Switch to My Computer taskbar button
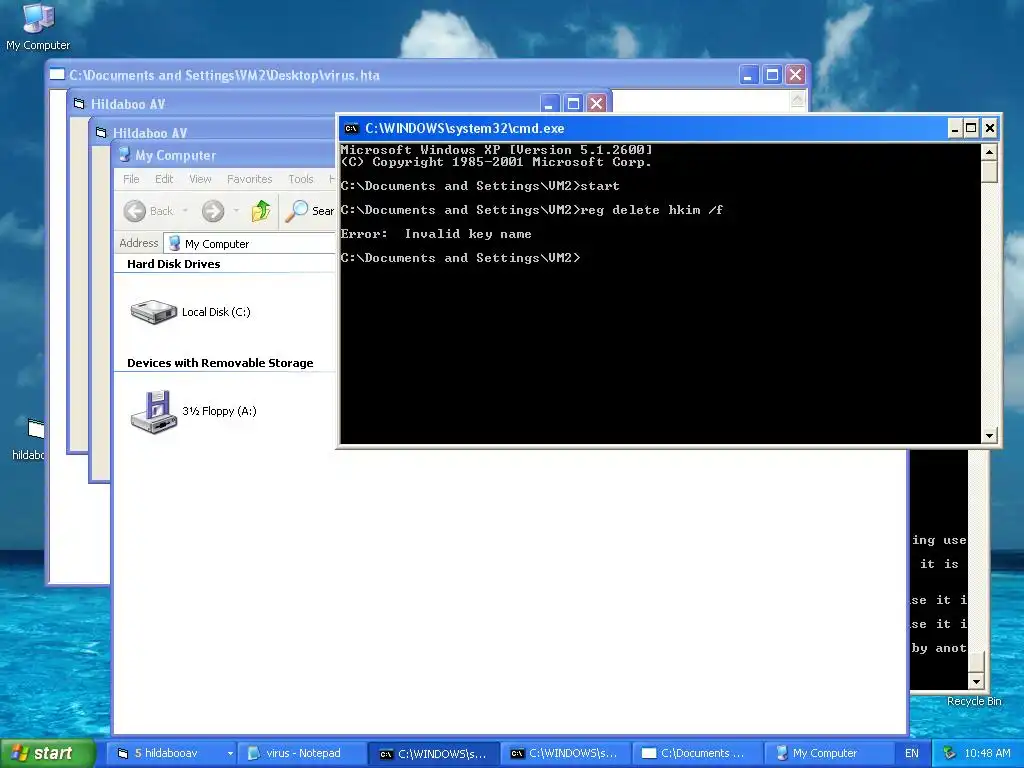 click(828, 754)
